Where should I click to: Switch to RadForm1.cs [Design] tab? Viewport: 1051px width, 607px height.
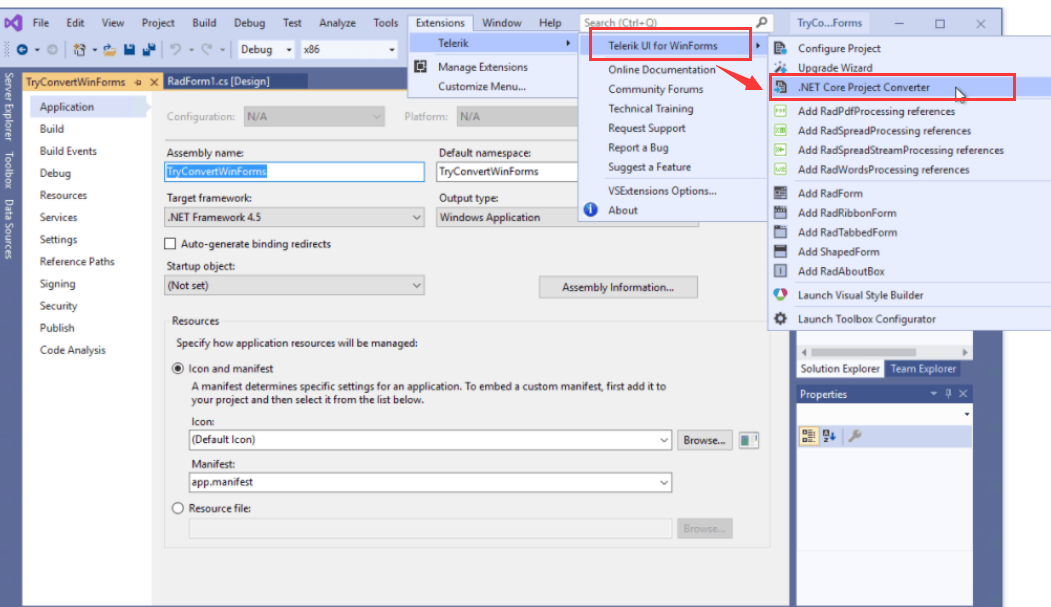pyautogui.click(x=219, y=81)
